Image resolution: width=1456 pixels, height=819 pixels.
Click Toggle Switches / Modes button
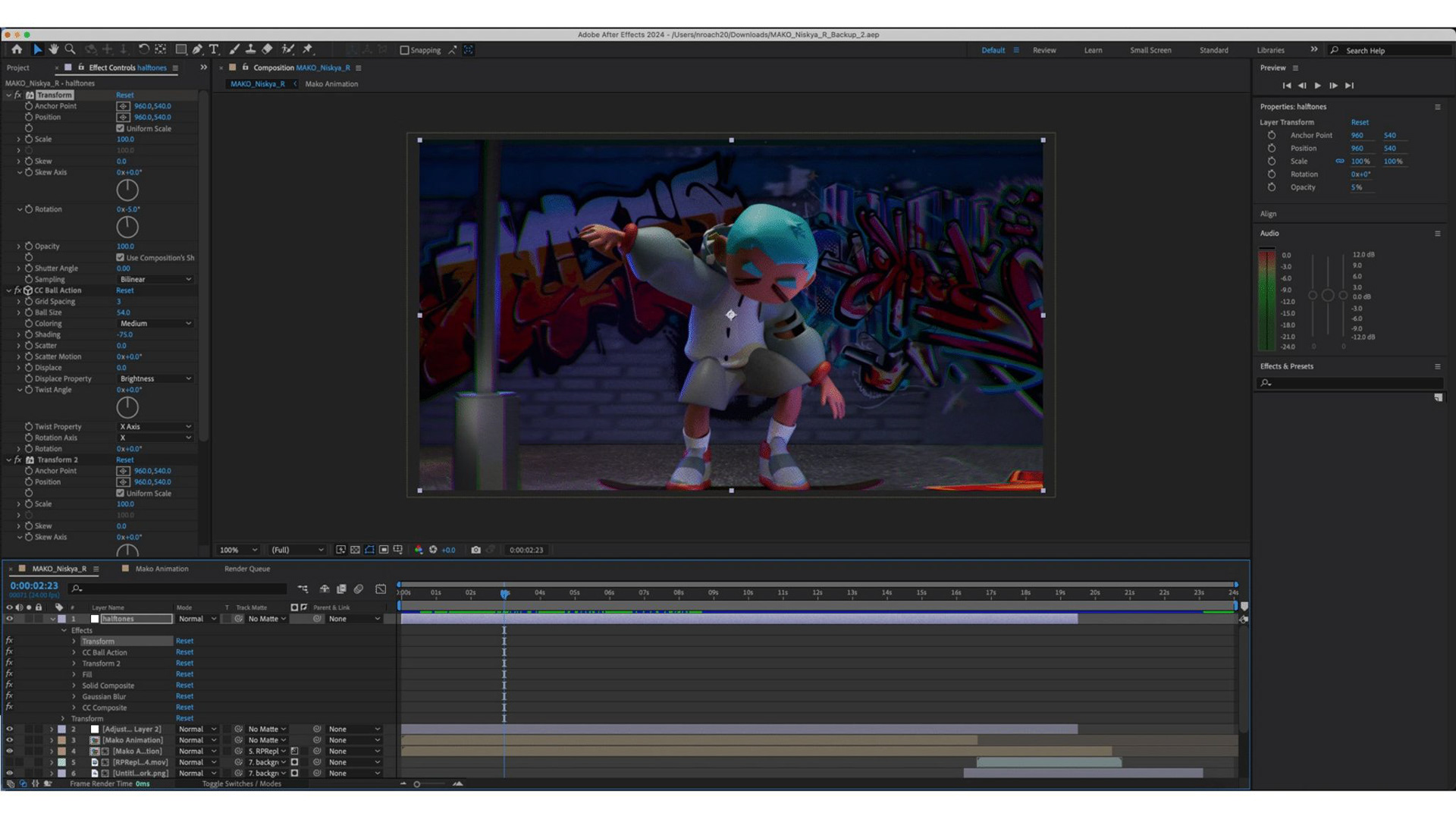241,784
